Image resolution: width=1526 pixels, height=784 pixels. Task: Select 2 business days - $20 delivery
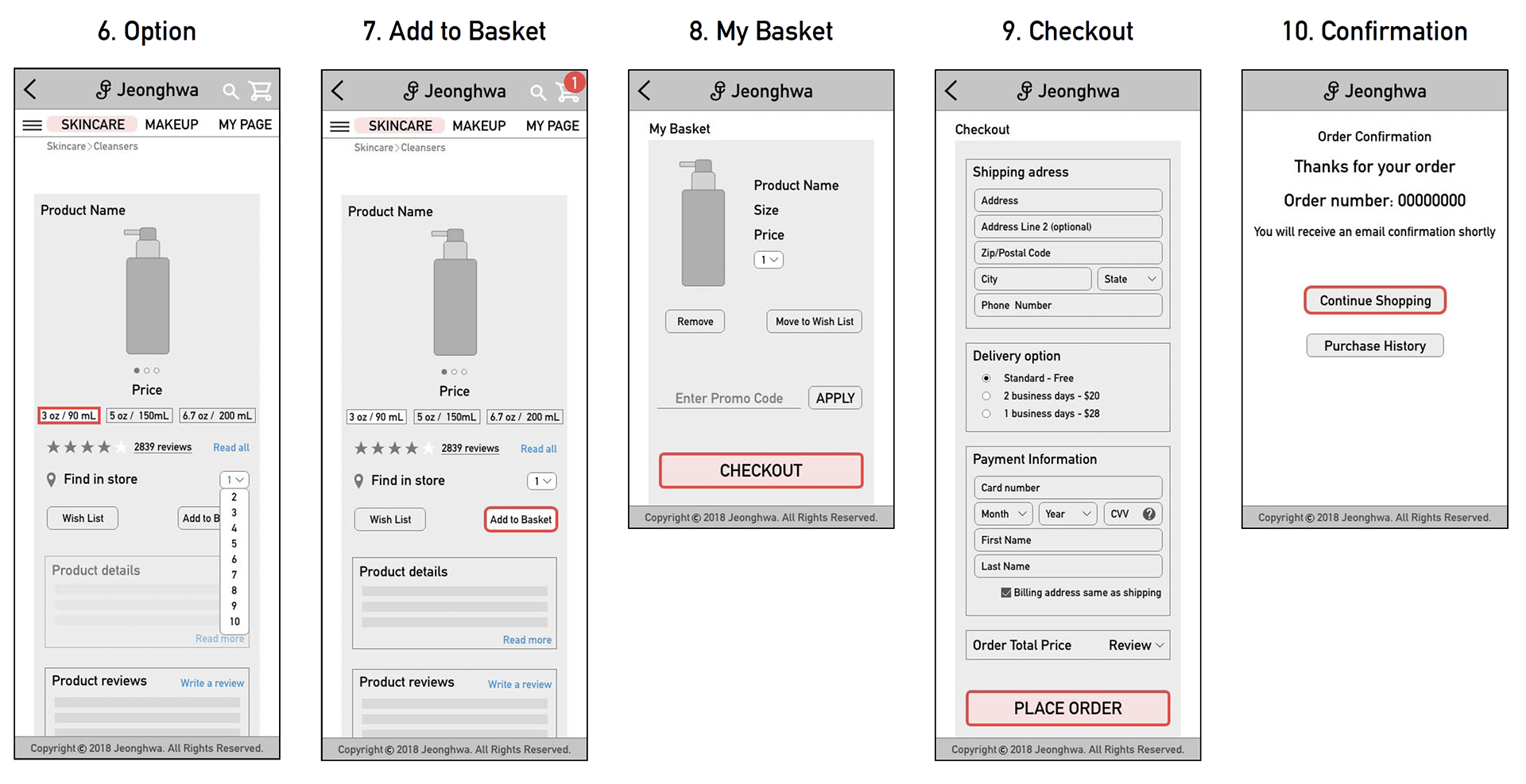coord(986,396)
